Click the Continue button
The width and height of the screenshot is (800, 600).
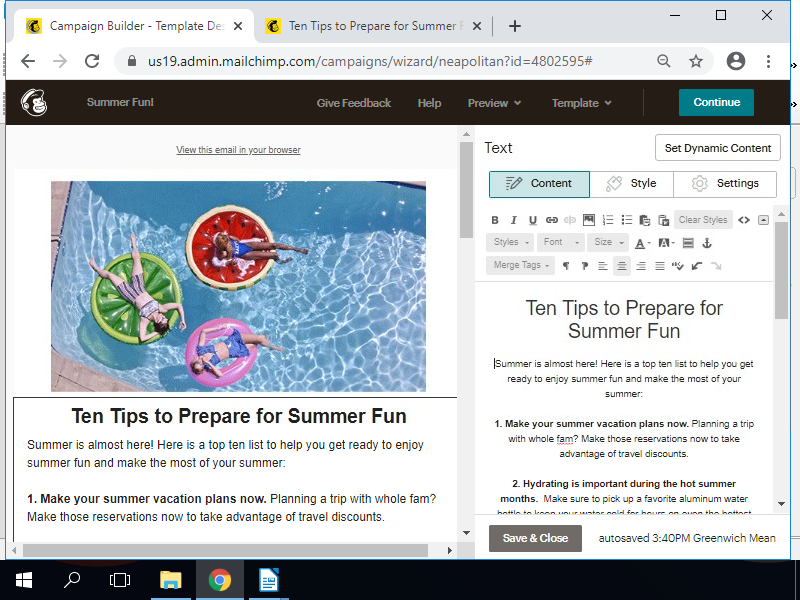(716, 102)
